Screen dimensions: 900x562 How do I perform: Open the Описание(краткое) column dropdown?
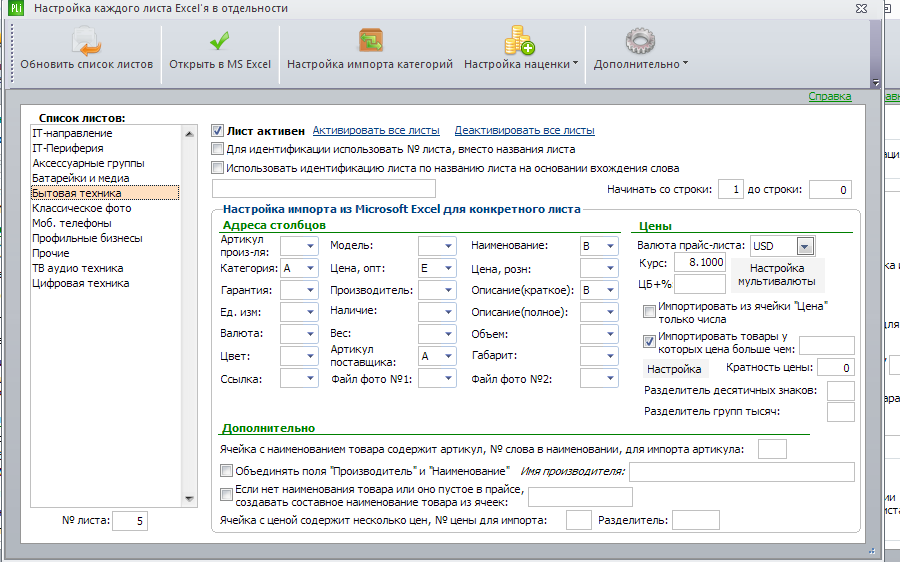click(610, 290)
